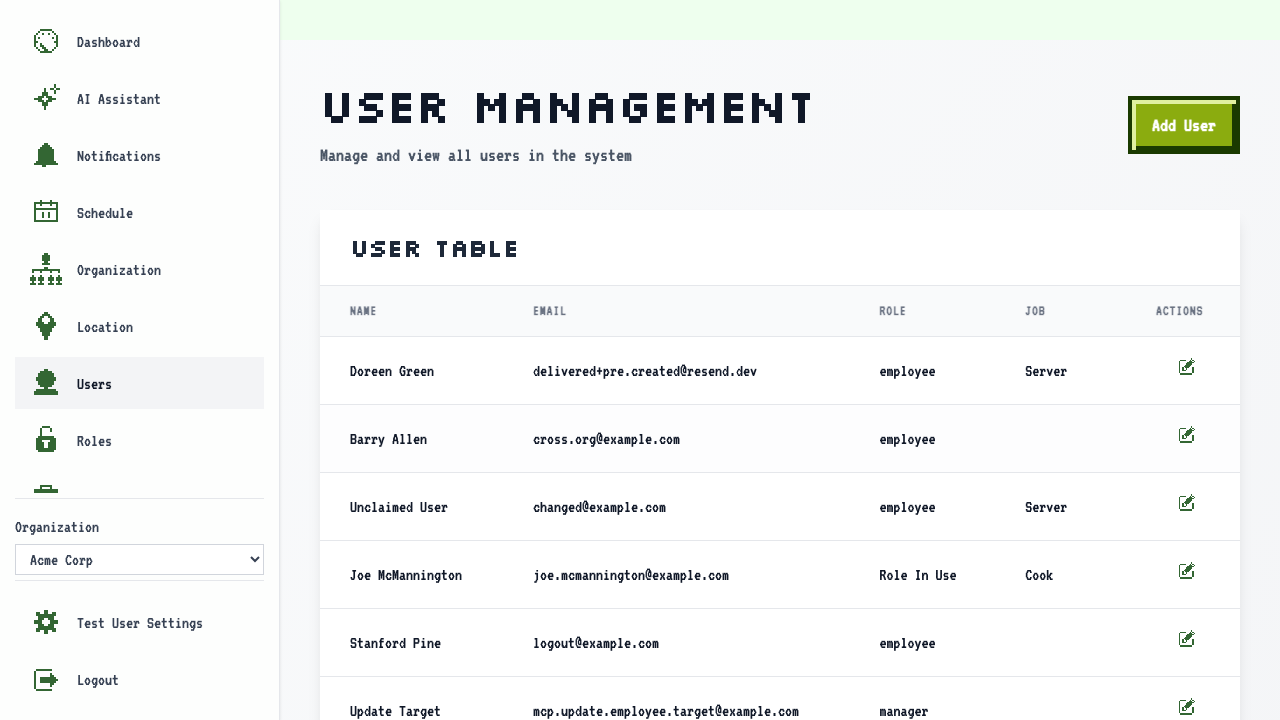Viewport: 1280px width, 720px height.
Task: Click the User Management page title
Action: (569, 108)
